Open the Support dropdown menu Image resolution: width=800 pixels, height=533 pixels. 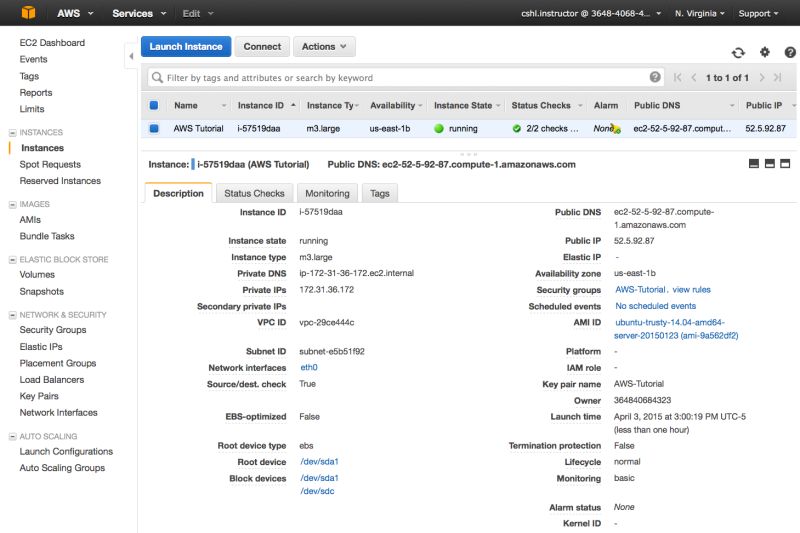(758, 13)
